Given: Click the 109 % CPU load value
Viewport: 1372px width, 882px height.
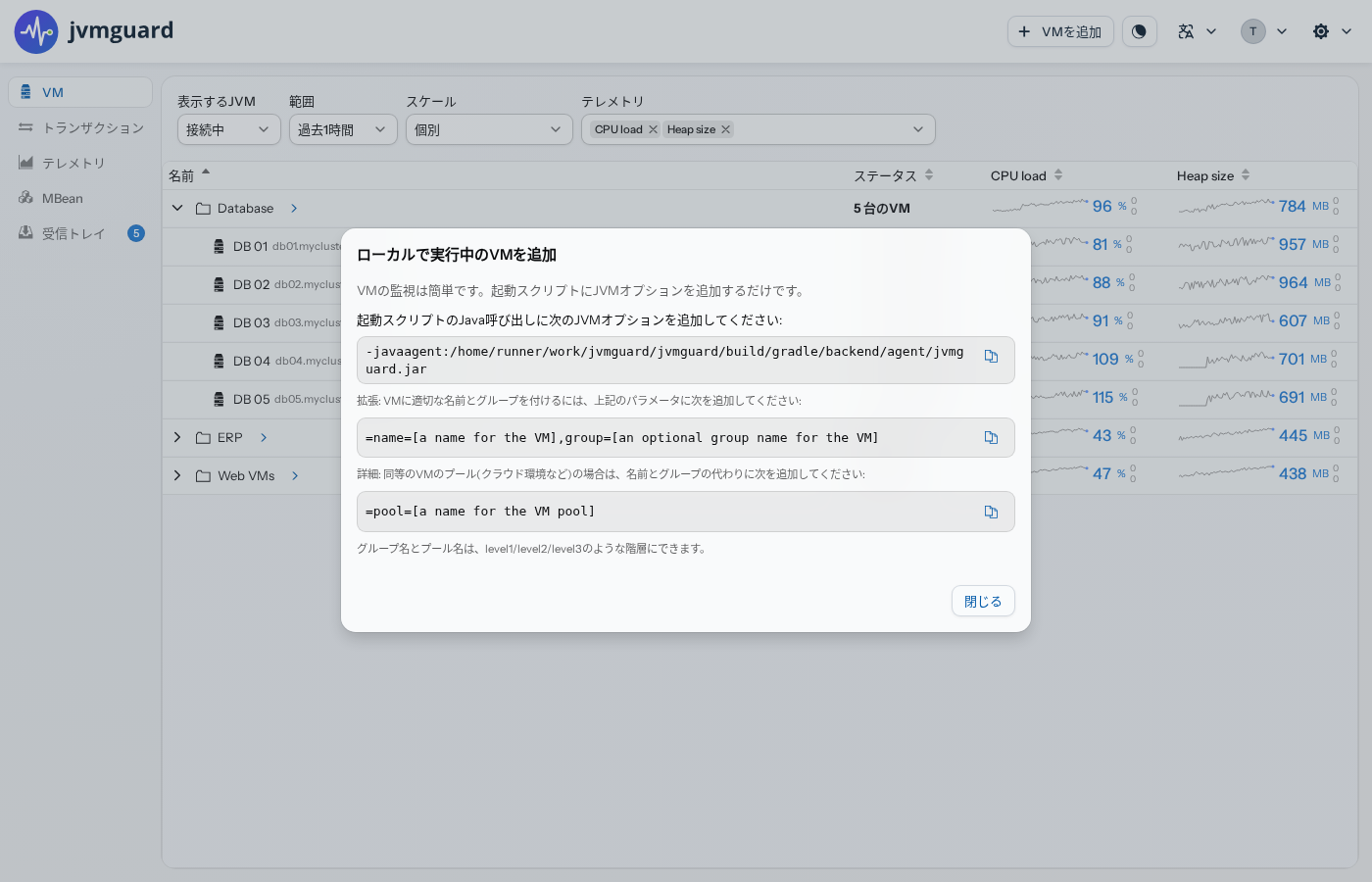Looking at the screenshot, I should 1113,360.
